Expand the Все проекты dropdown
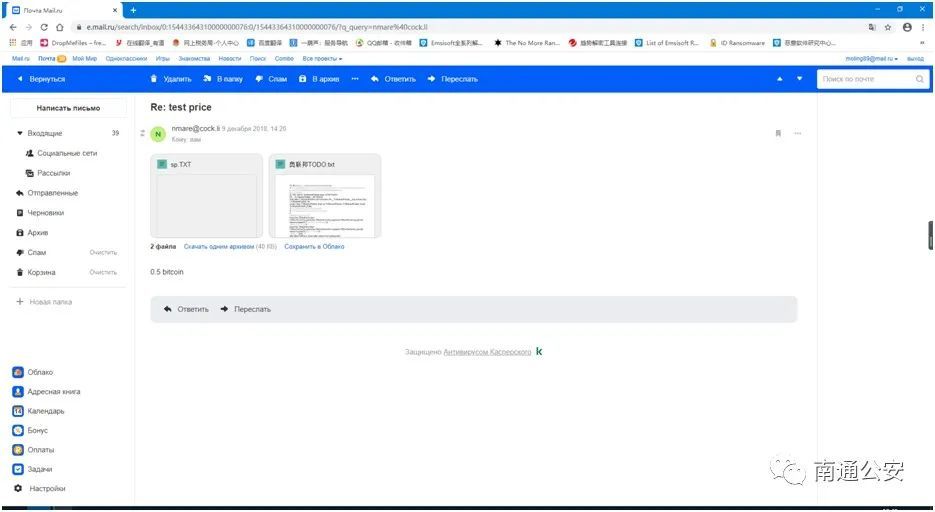Screen dimensions: 935x512 coord(322,58)
